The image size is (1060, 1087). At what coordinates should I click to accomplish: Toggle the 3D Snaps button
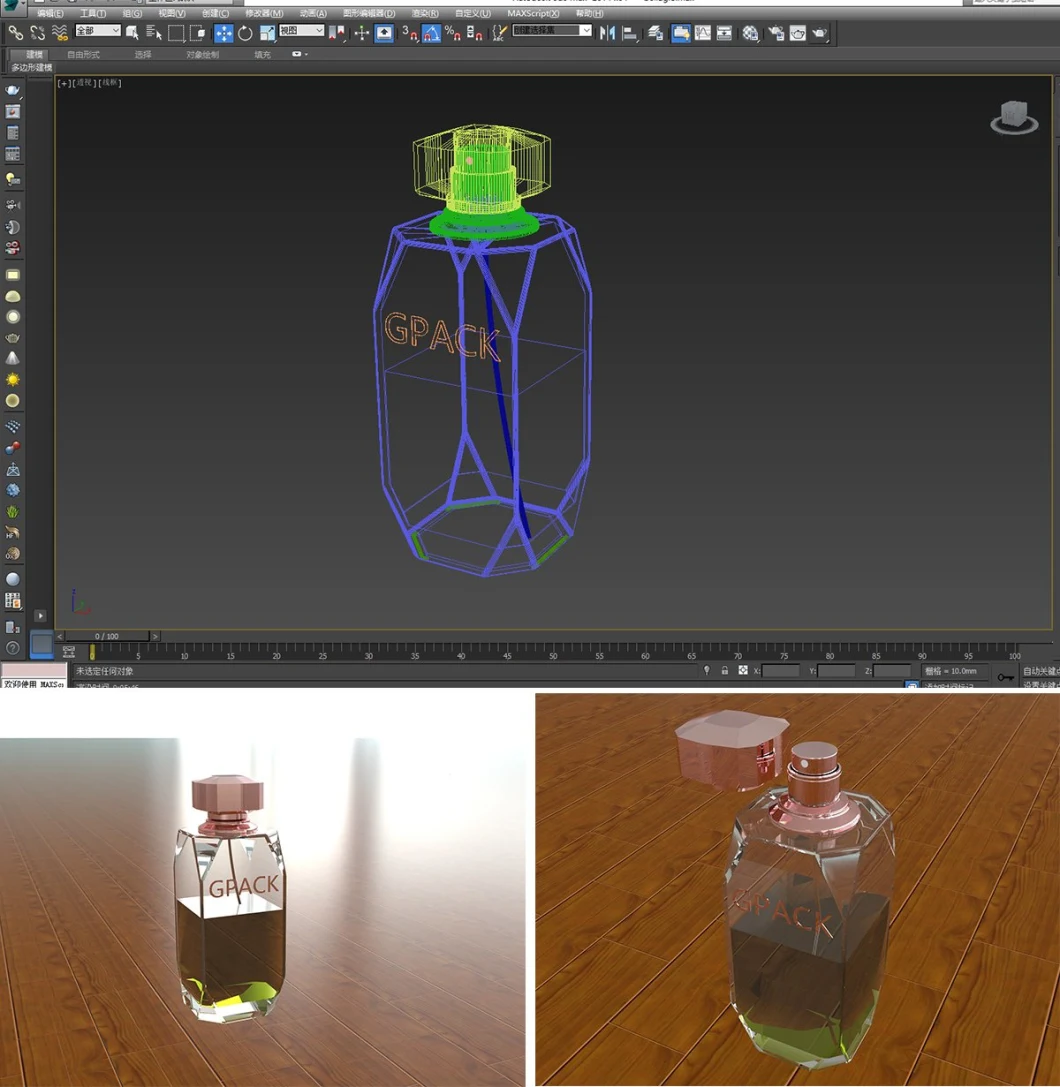click(410, 33)
